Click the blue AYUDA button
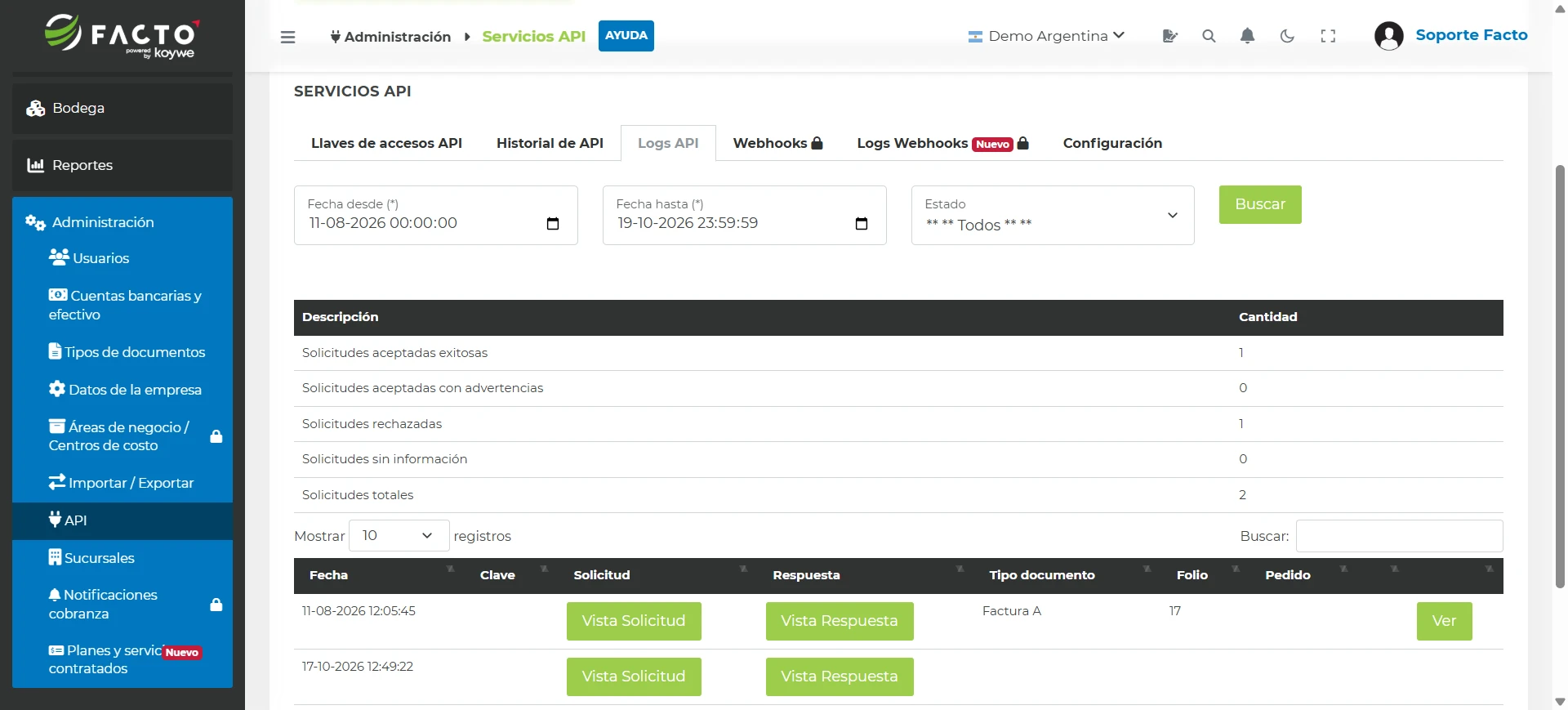Viewport: 1568px width, 710px height. point(626,36)
